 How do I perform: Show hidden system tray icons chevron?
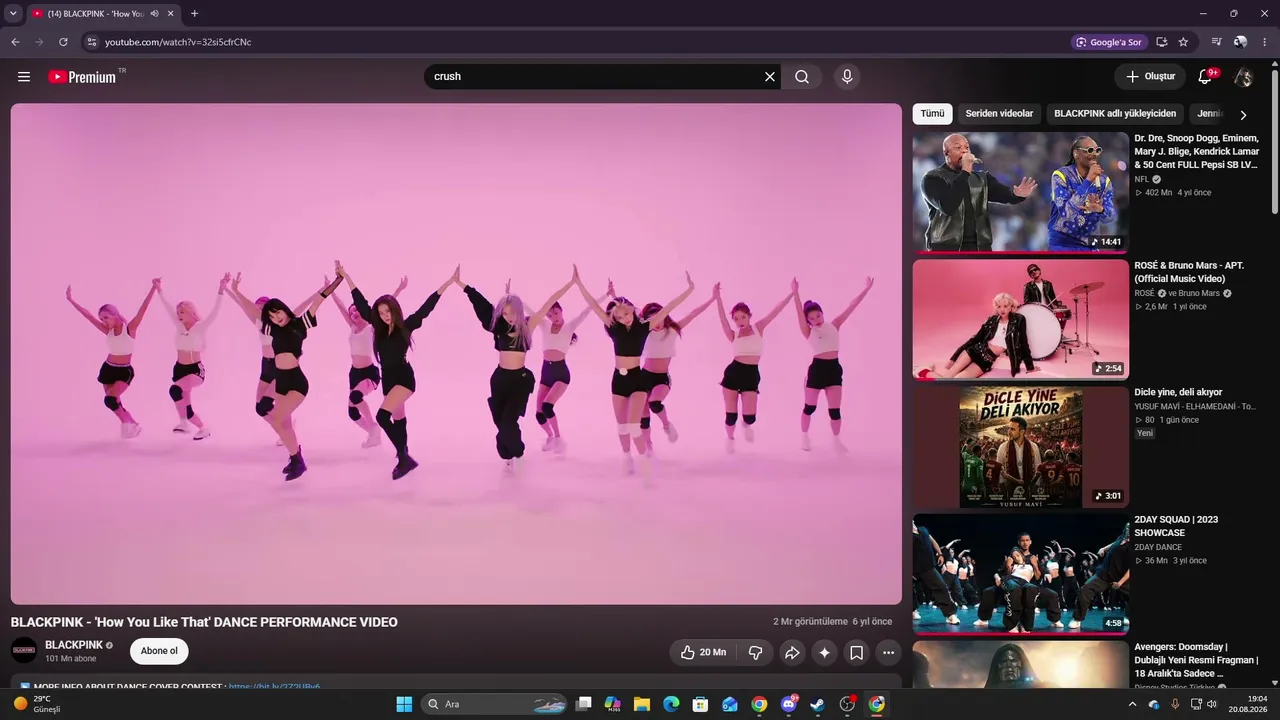point(1132,704)
